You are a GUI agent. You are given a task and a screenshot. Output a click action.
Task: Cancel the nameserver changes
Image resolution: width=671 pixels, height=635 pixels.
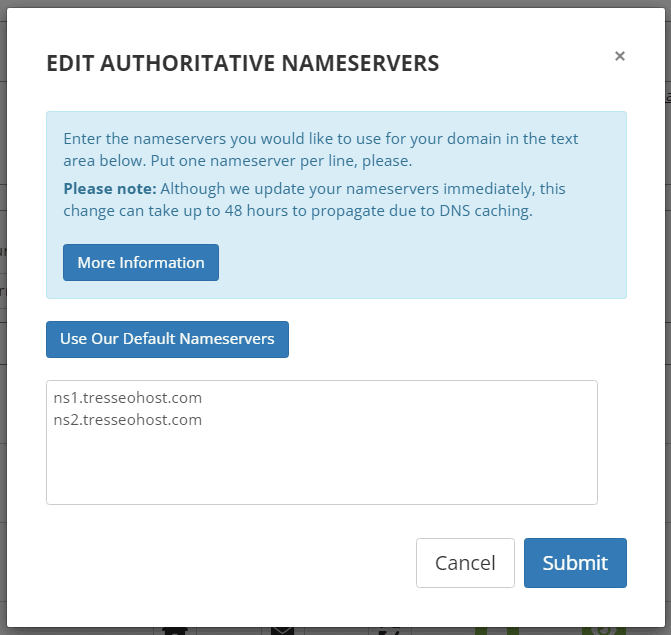(465, 563)
